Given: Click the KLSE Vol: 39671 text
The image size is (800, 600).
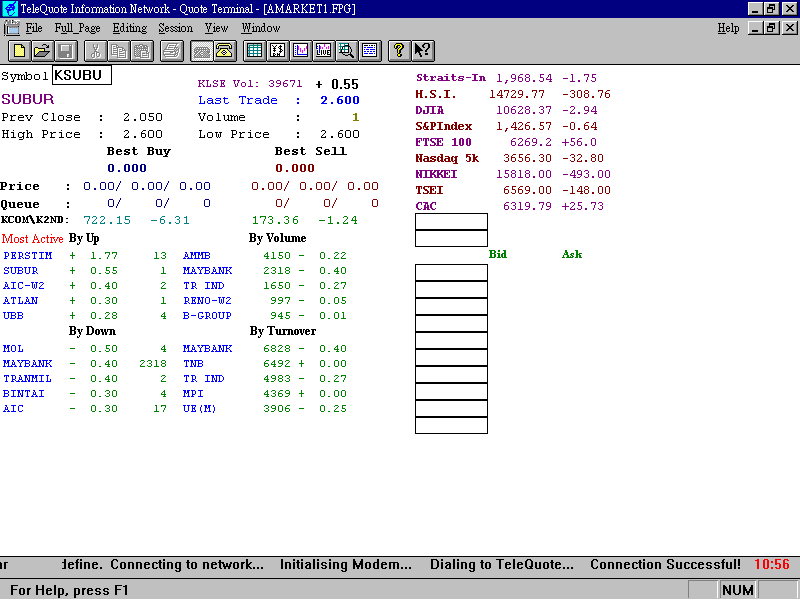Looking at the screenshot, I should (x=250, y=84).
